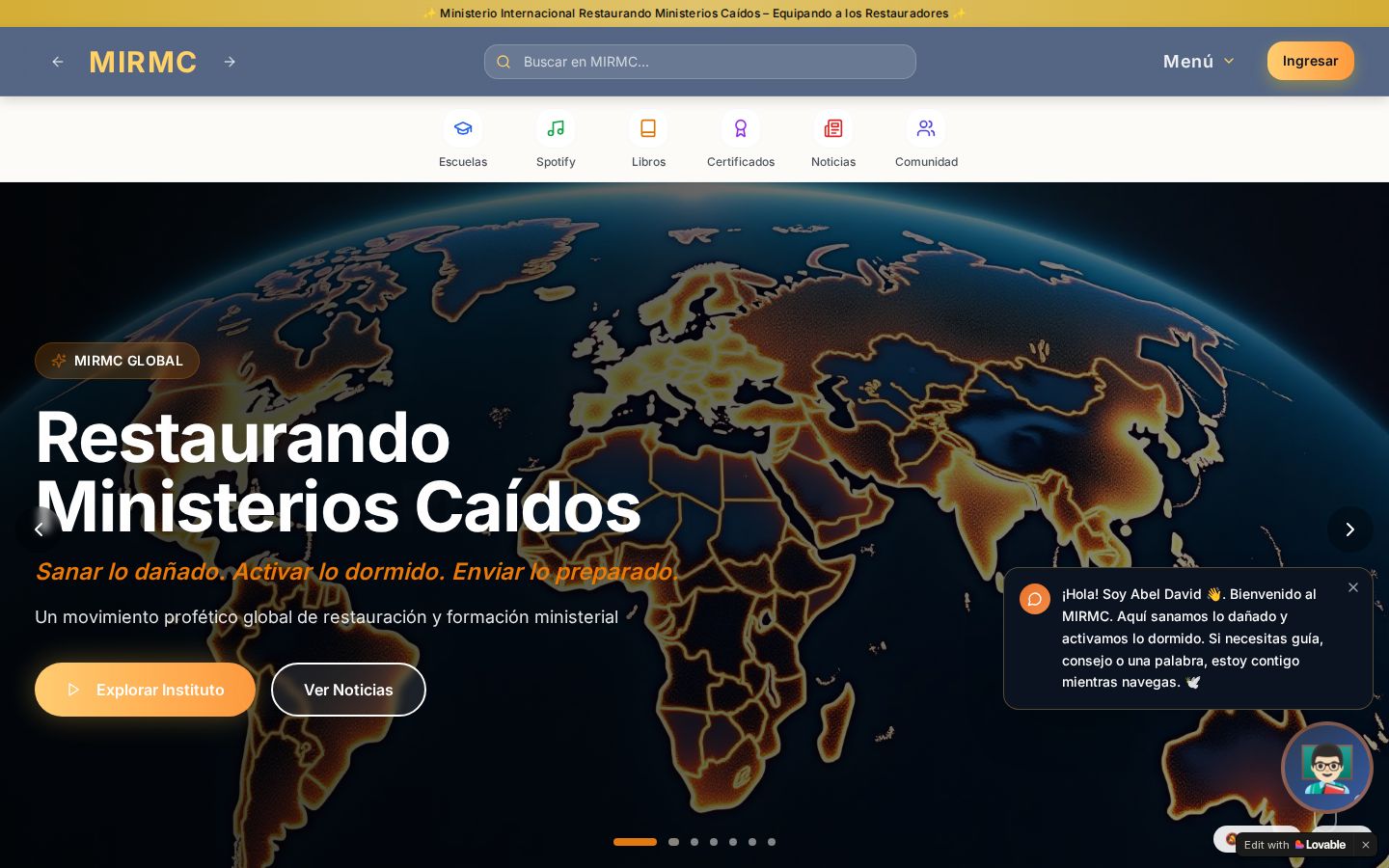Image resolution: width=1389 pixels, height=868 pixels.
Task: Select the Escuelas label
Action: pyautogui.click(x=463, y=162)
